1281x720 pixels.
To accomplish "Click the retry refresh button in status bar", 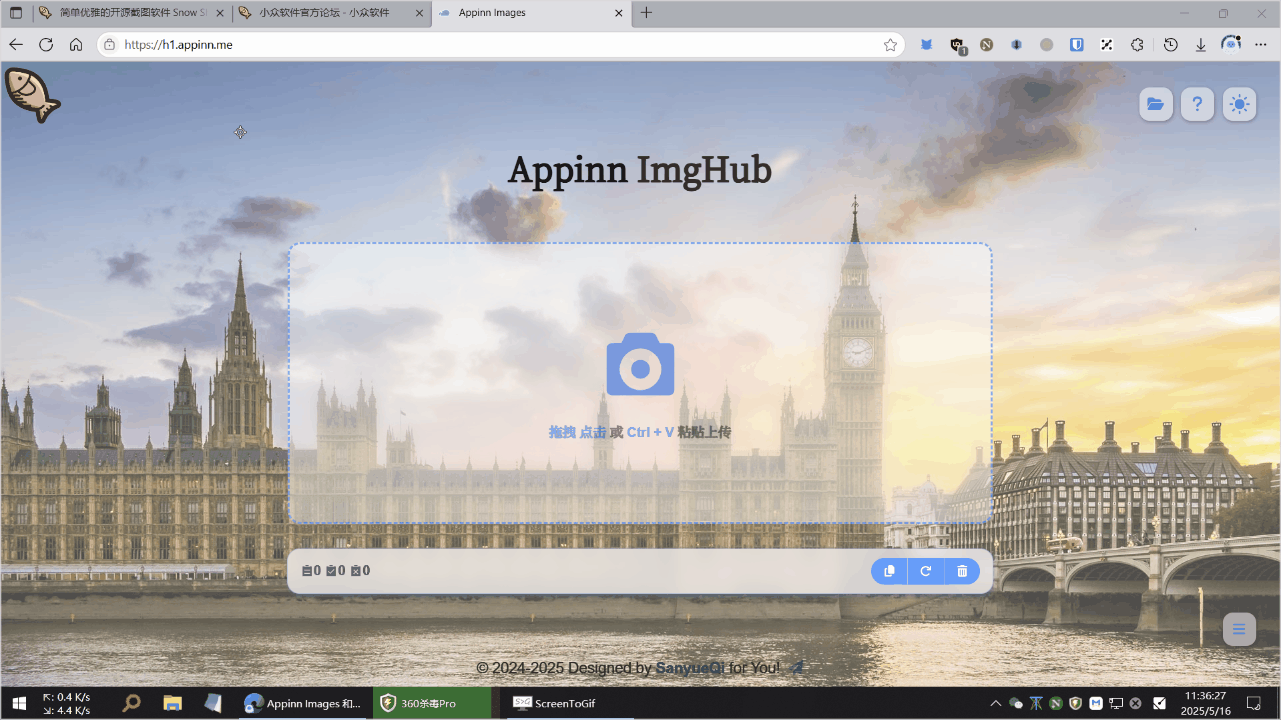I will click(926, 571).
